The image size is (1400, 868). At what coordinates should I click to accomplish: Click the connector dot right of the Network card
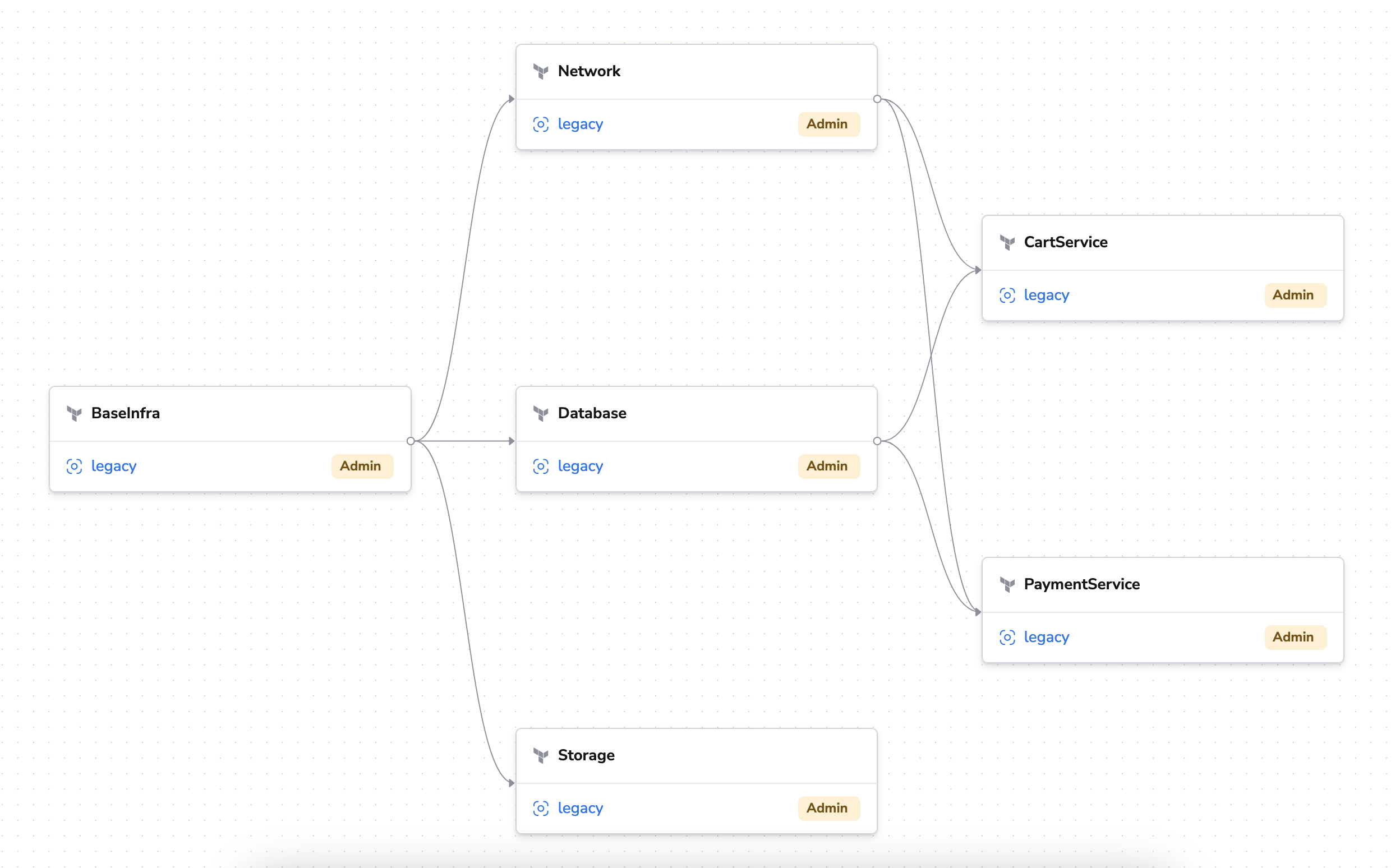[877, 98]
